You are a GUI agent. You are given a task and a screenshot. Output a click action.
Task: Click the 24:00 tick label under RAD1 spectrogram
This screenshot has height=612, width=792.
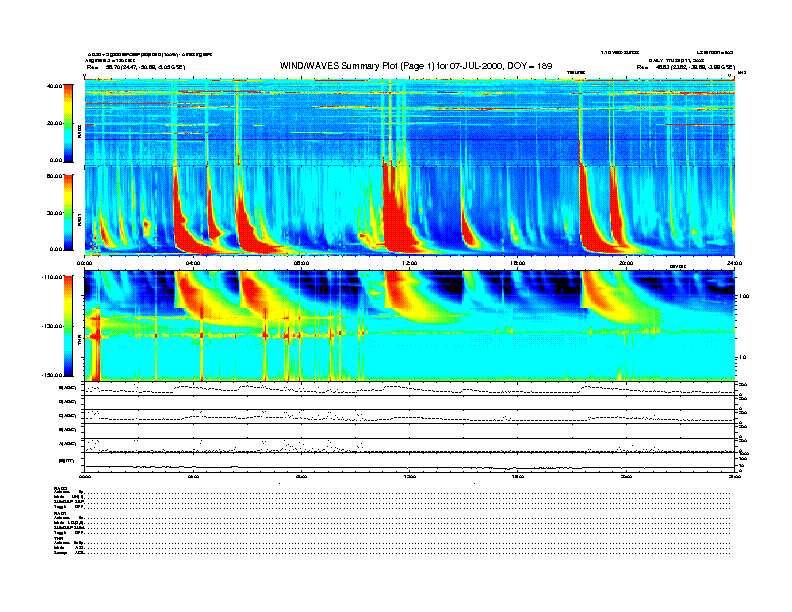pyautogui.click(x=734, y=263)
